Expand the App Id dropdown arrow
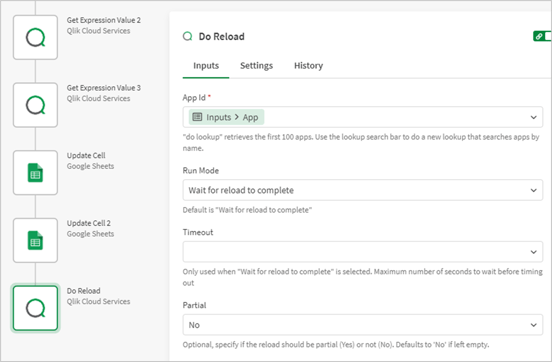Screen dimensions: 552x362 pos(533,117)
